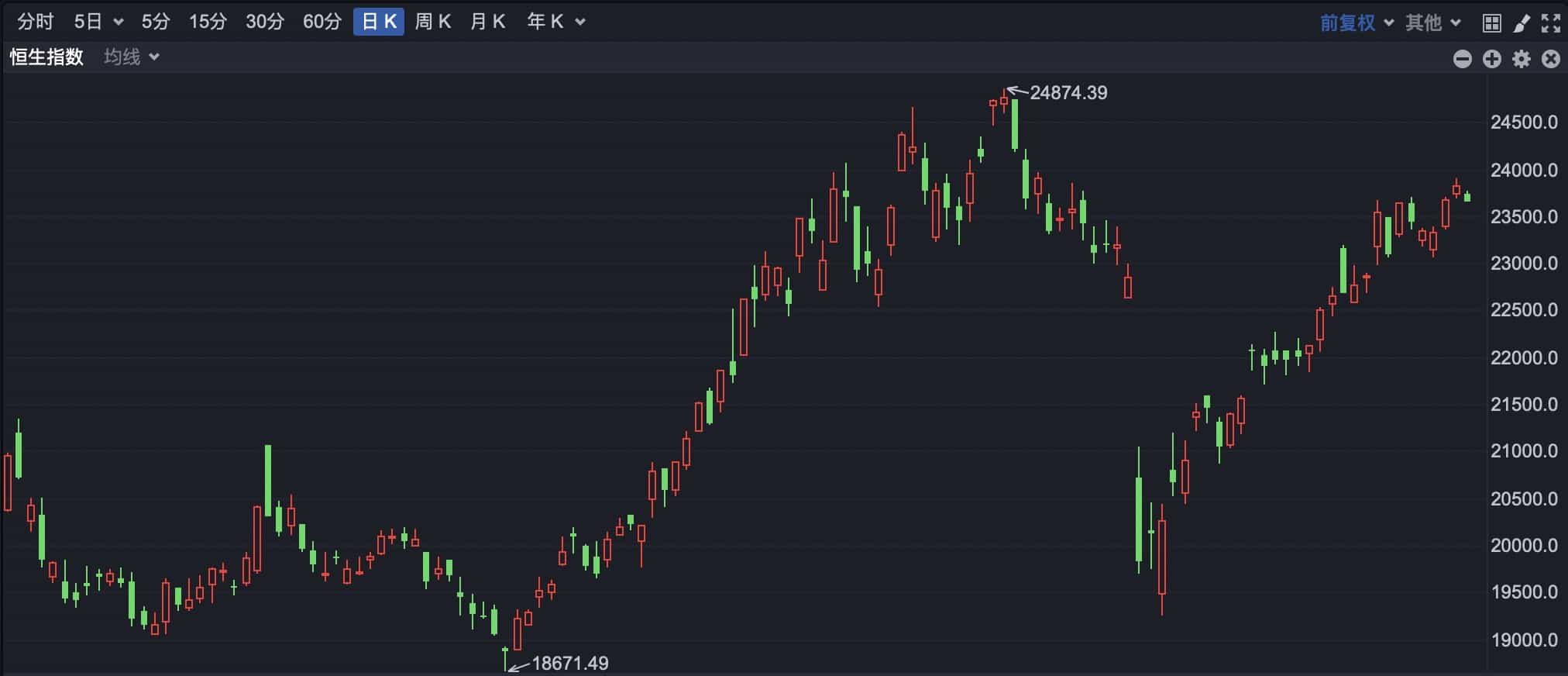Zoom out chart with minus icon
The height and width of the screenshot is (676, 1568).
click(1462, 59)
